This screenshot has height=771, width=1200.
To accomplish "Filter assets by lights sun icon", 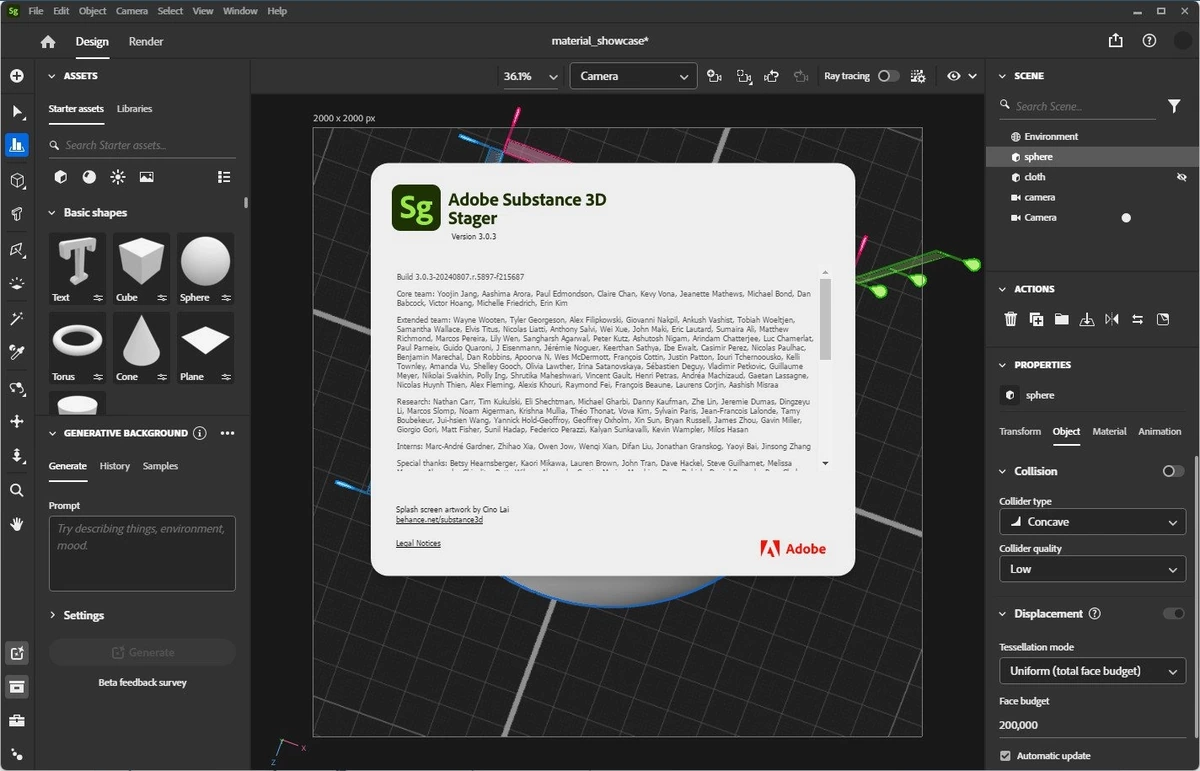I will coord(118,177).
